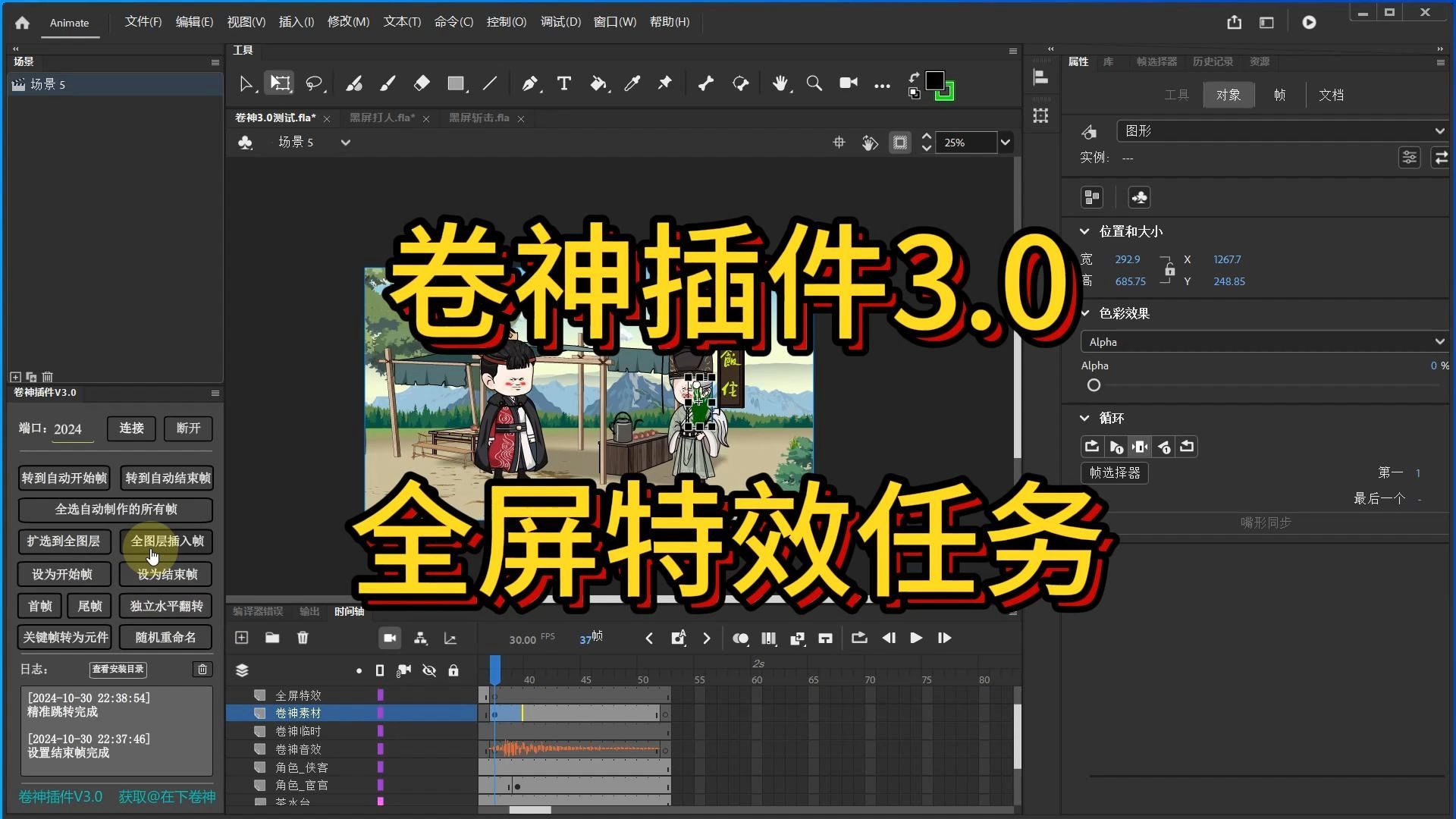Click the Camera/Video tool icon
The height and width of the screenshot is (819, 1456).
click(848, 83)
